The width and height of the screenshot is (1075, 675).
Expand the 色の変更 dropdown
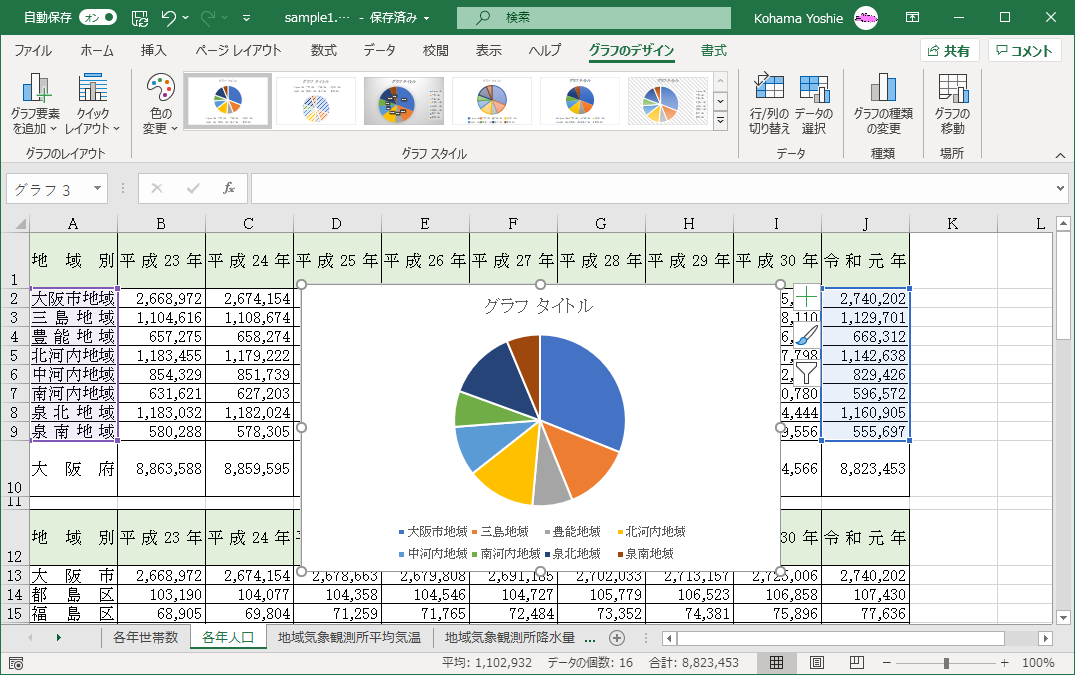click(x=160, y=104)
